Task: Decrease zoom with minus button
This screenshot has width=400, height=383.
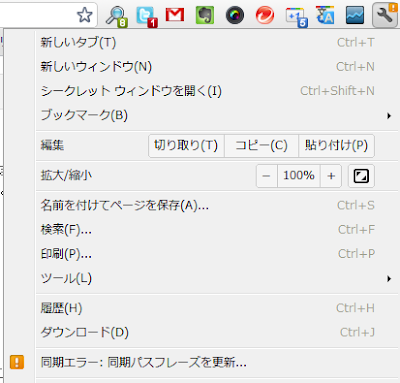Action: pyautogui.click(x=267, y=176)
